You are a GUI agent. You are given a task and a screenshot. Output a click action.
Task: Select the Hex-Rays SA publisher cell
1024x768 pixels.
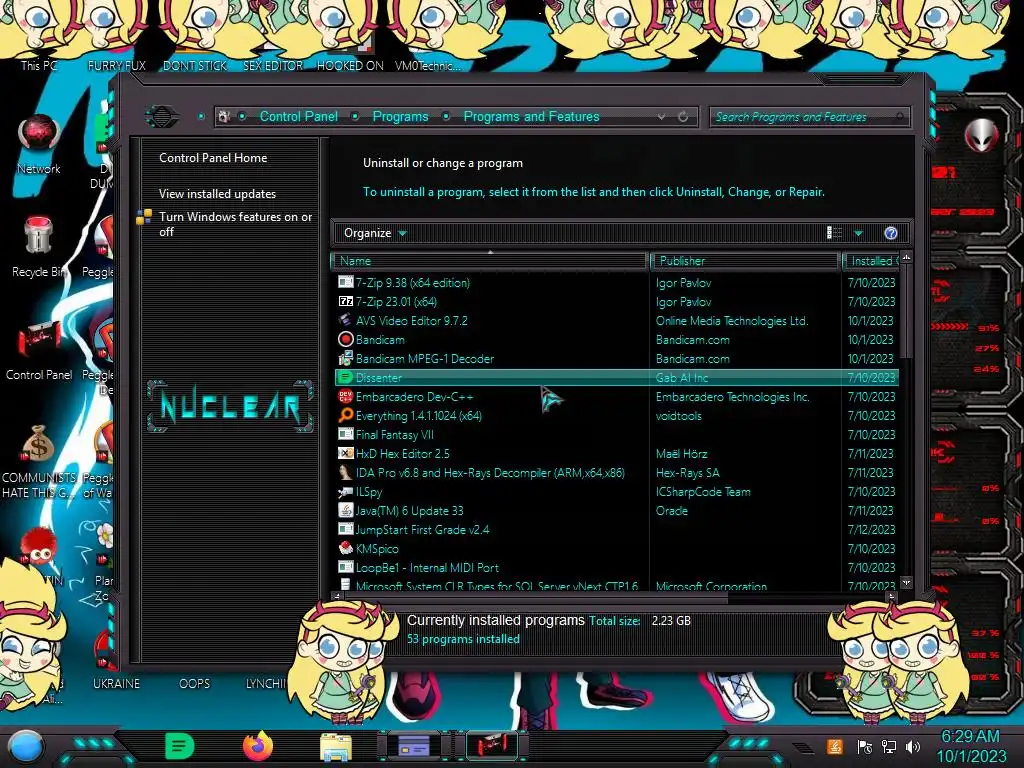687,472
